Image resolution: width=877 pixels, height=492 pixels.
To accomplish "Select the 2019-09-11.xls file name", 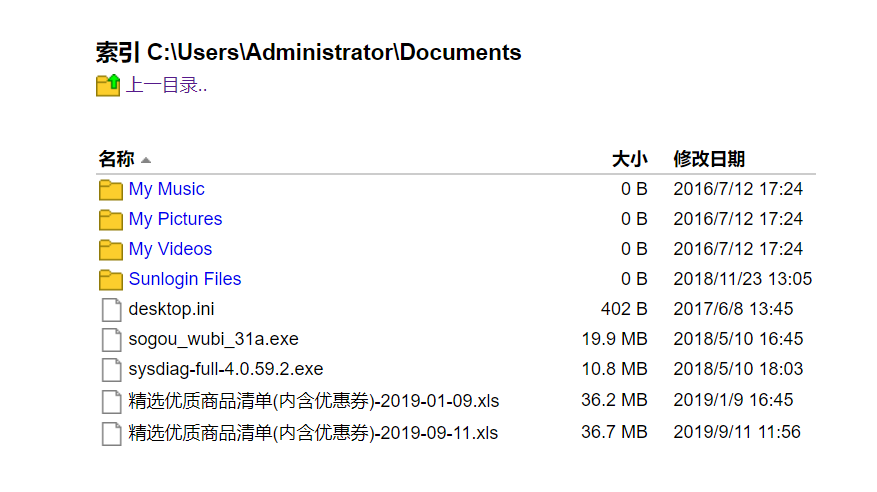I will [x=313, y=433].
